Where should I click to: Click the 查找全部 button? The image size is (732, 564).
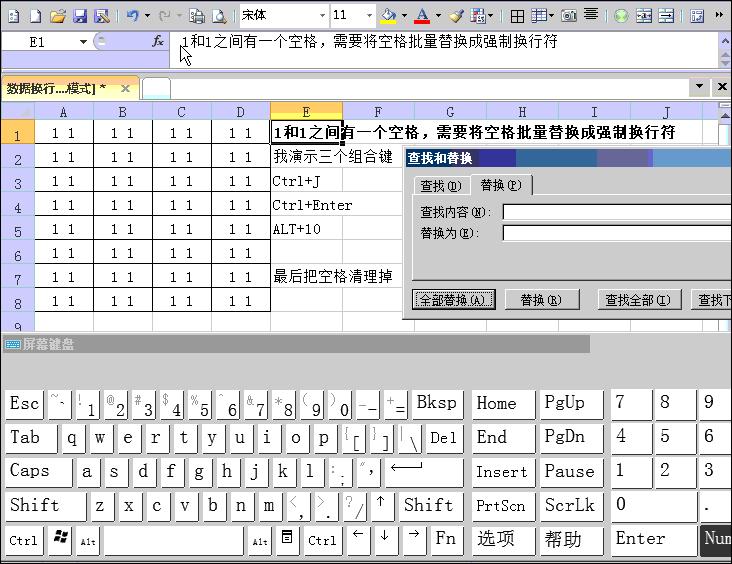click(x=639, y=300)
